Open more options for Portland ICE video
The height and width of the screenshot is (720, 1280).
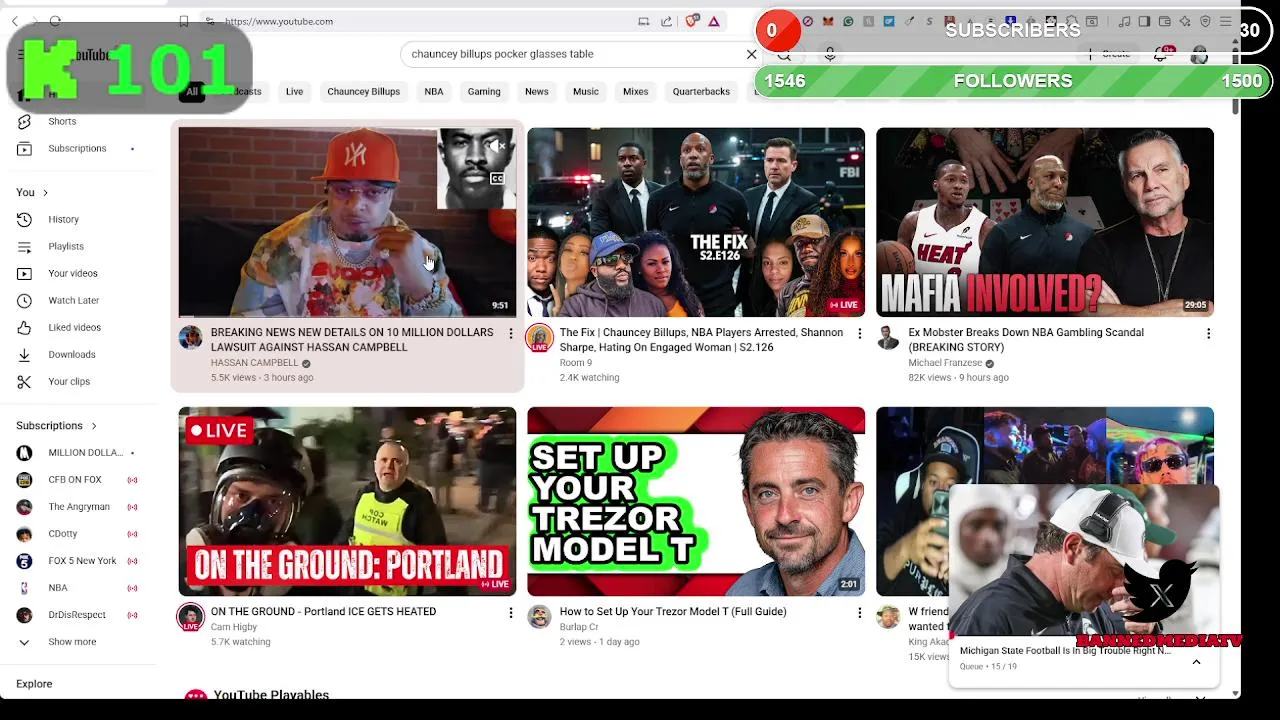pyautogui.click(x=510, y=612)
